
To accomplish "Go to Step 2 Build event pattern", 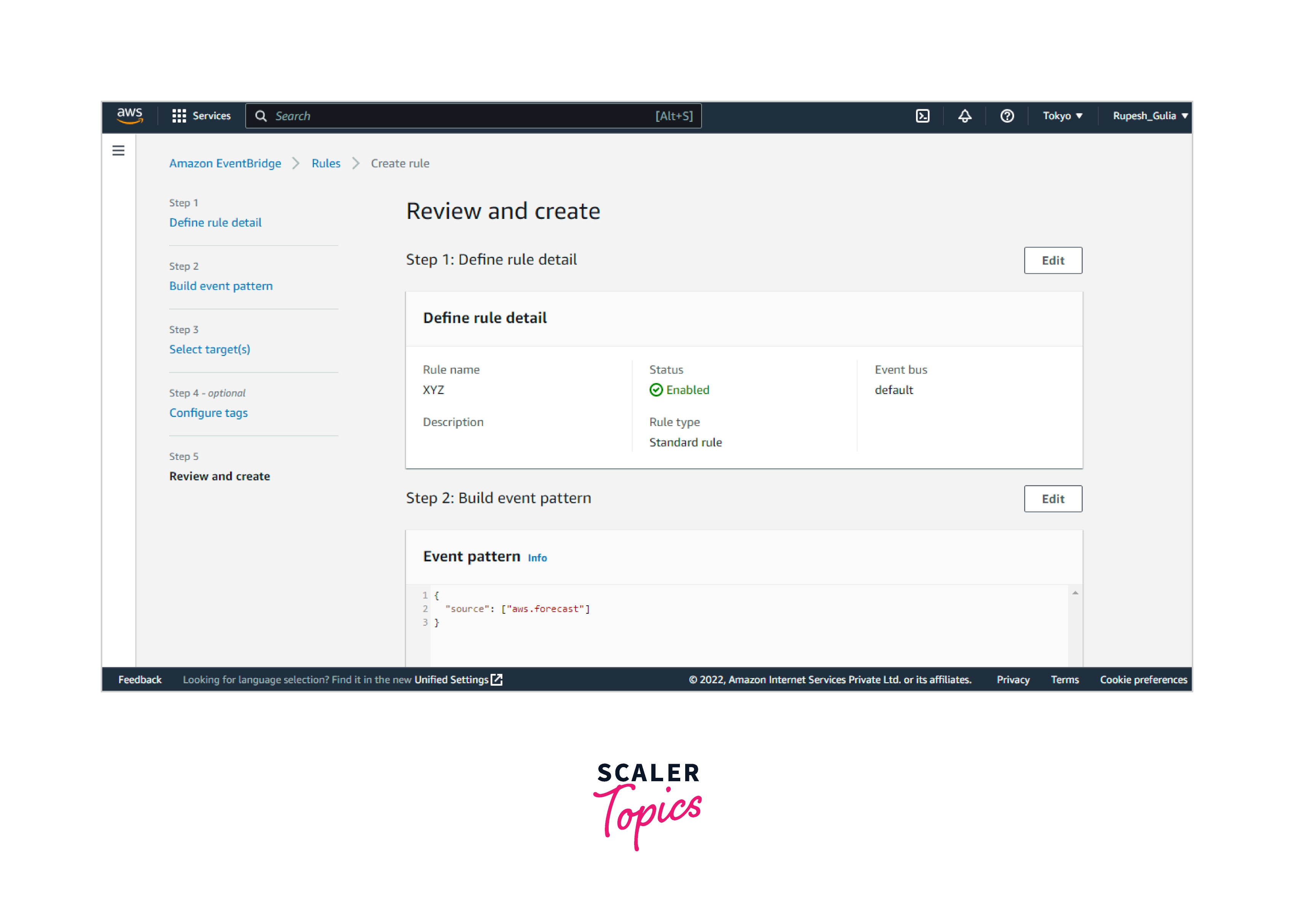I will tap(221, 286).
